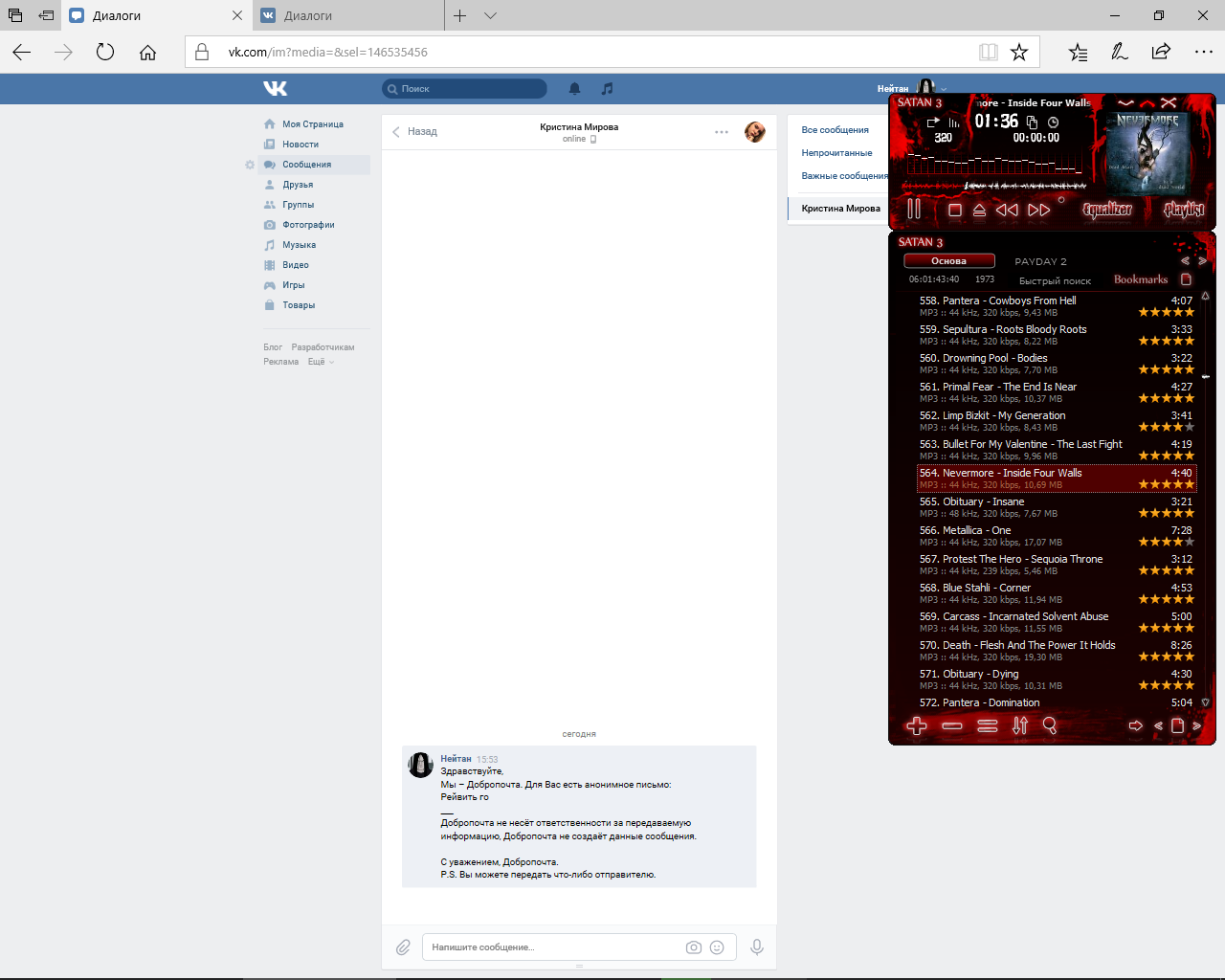This screenshot has width=1225, height=980.
Task: Open VK notifications bell
Action: [x=574, y=89]
